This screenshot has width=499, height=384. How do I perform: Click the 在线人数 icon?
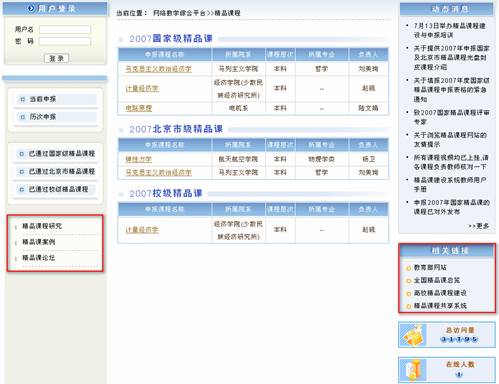413,370
